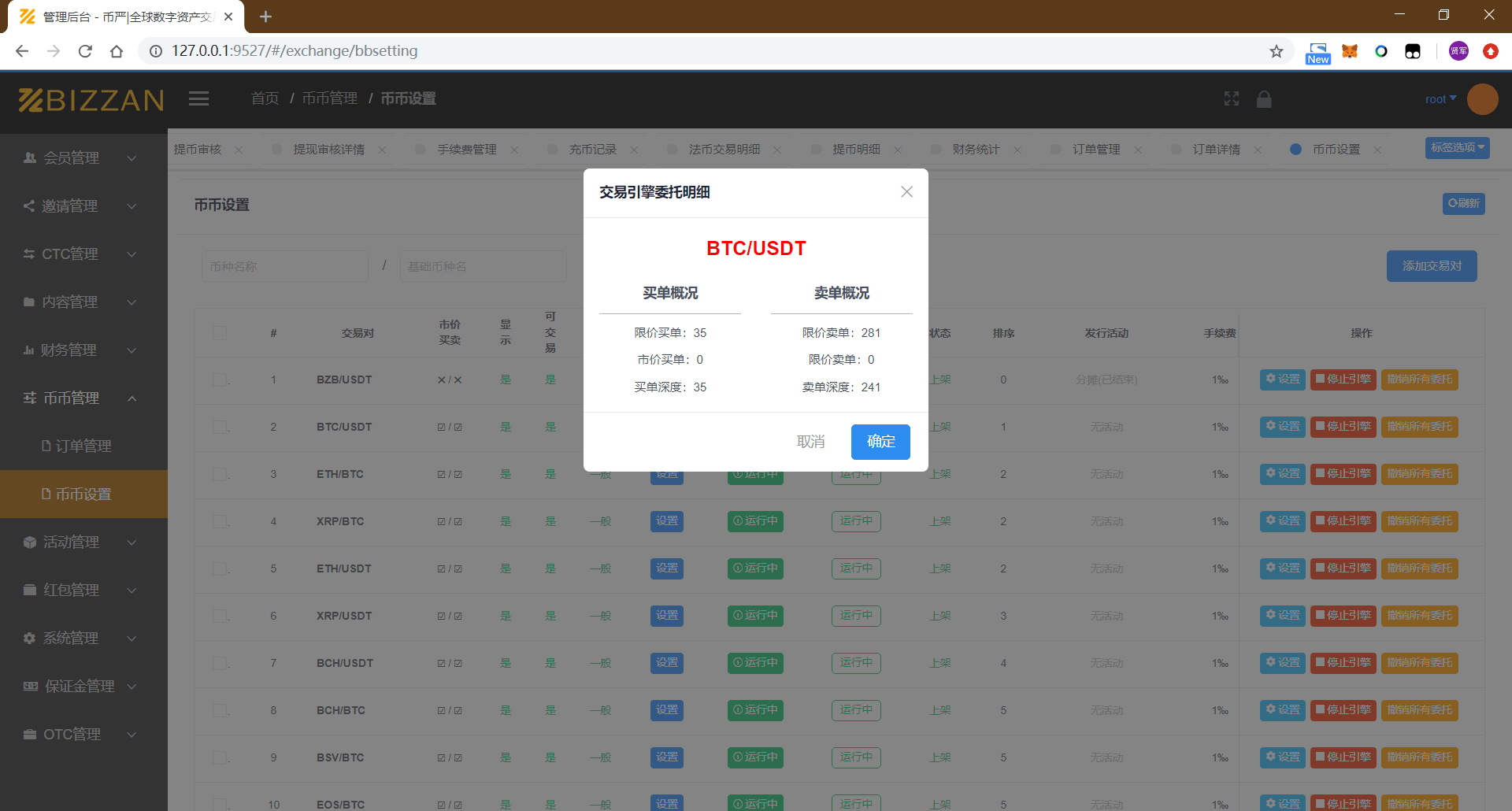Open the 标签选项 dropdown
The width and height of the screenshot is (1512, 811).
(1457, 148)
